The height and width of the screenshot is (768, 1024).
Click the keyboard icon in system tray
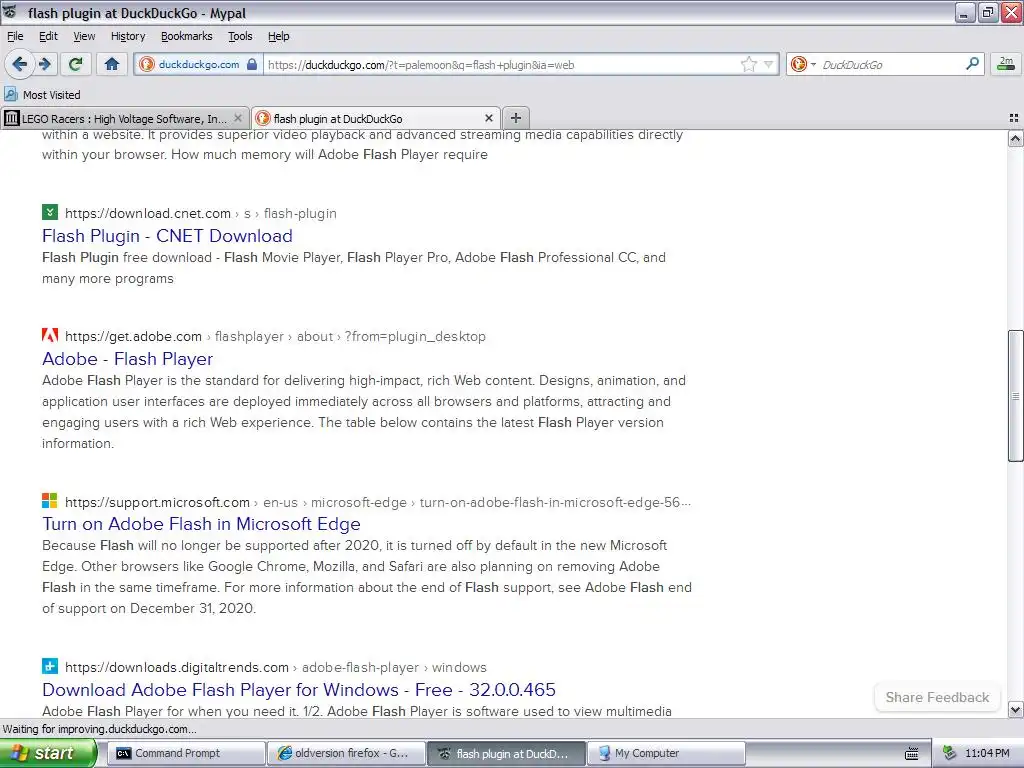[x=912, y=754]
